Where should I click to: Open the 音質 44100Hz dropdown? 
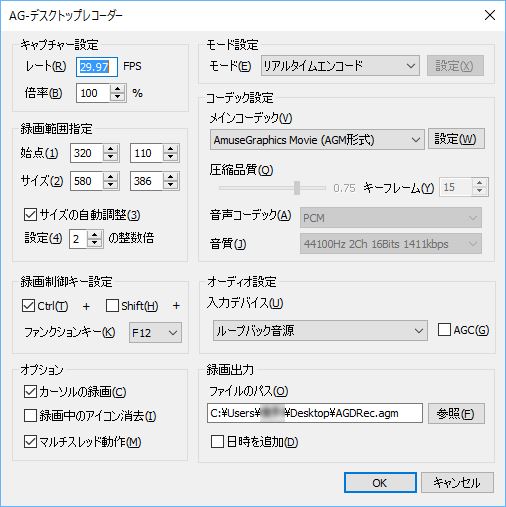click(x=391, y=244)
